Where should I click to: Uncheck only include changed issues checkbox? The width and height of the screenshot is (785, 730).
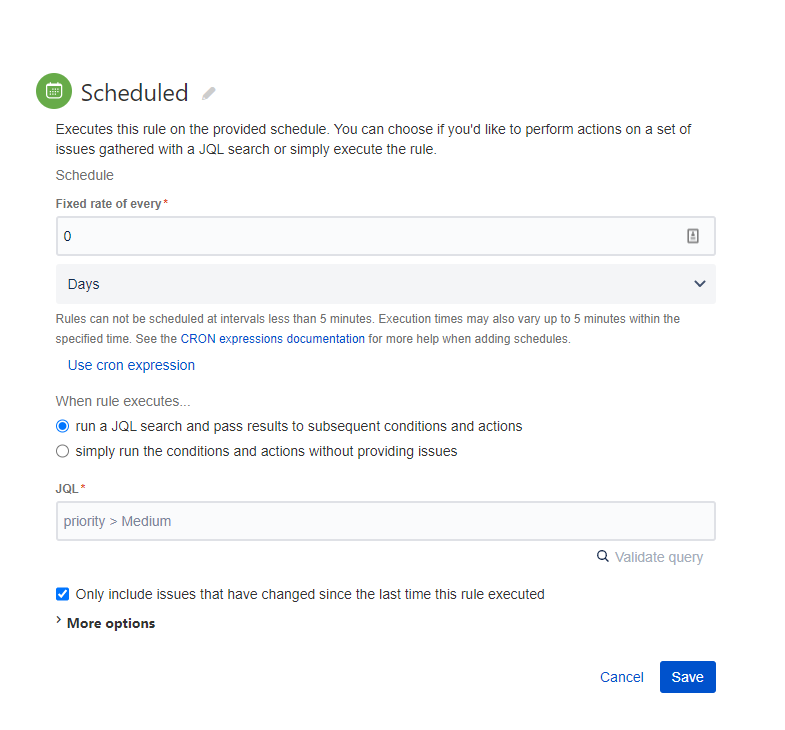coord(63,594)
